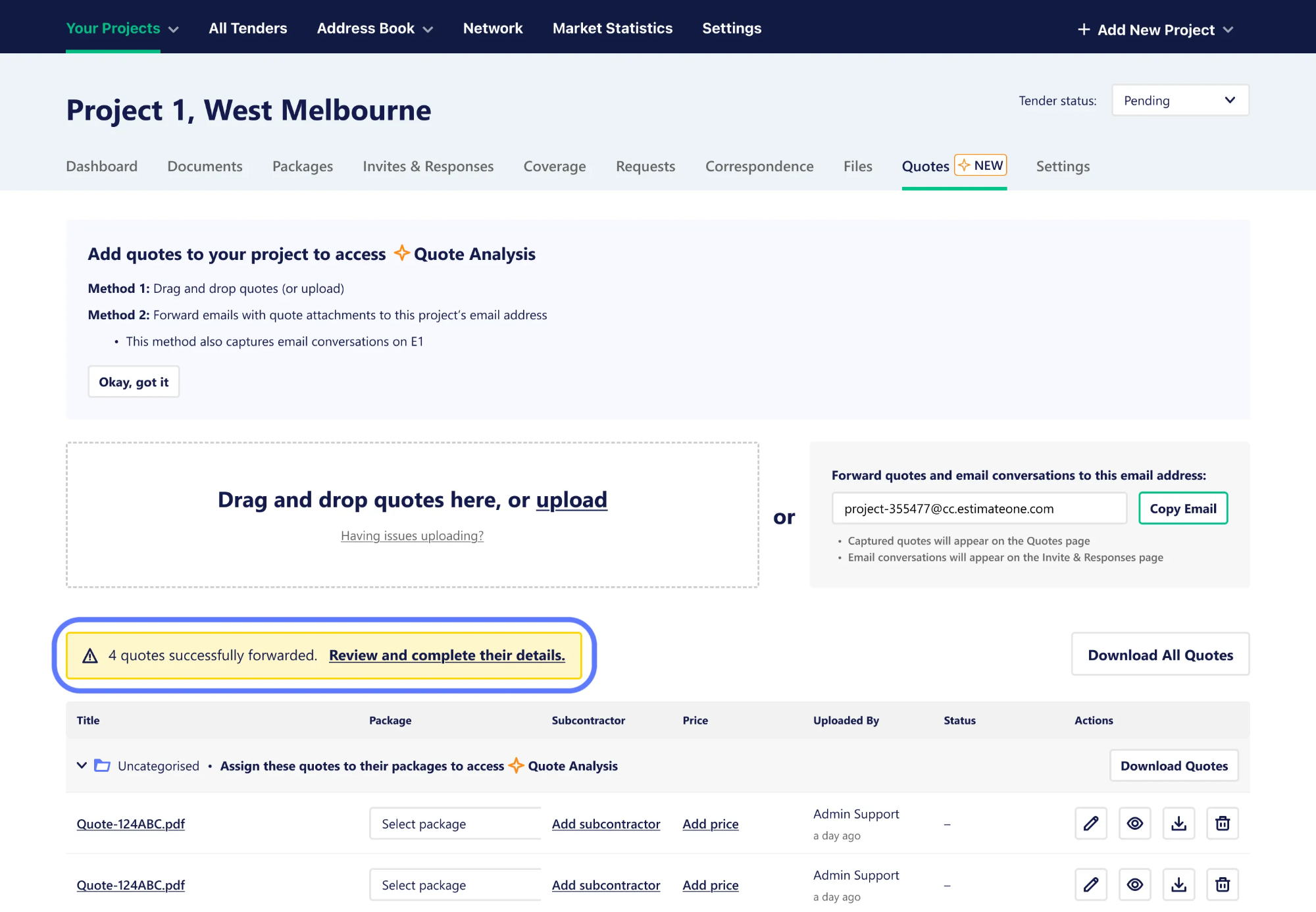
Task: Click the trash delete icon in first quote row
Action: 1222,823
